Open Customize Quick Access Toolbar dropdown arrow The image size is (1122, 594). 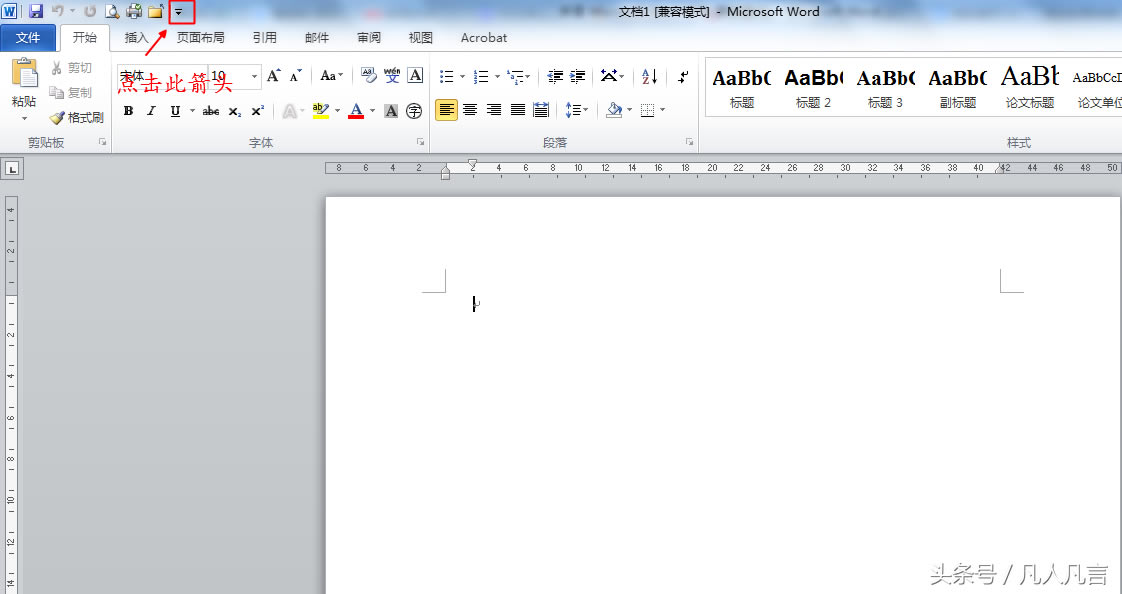pos(179,12)
